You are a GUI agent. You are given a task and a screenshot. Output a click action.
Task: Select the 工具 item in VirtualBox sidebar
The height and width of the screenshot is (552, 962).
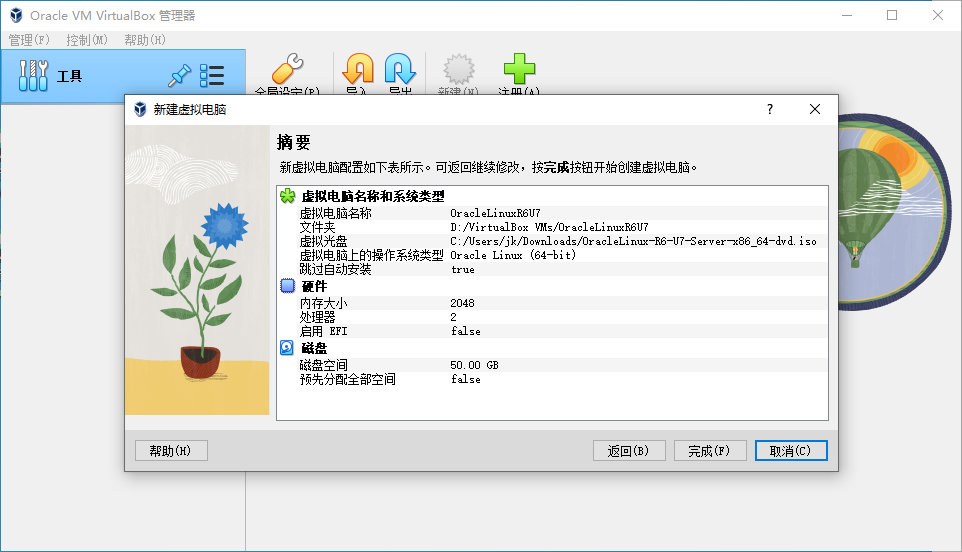123,76
